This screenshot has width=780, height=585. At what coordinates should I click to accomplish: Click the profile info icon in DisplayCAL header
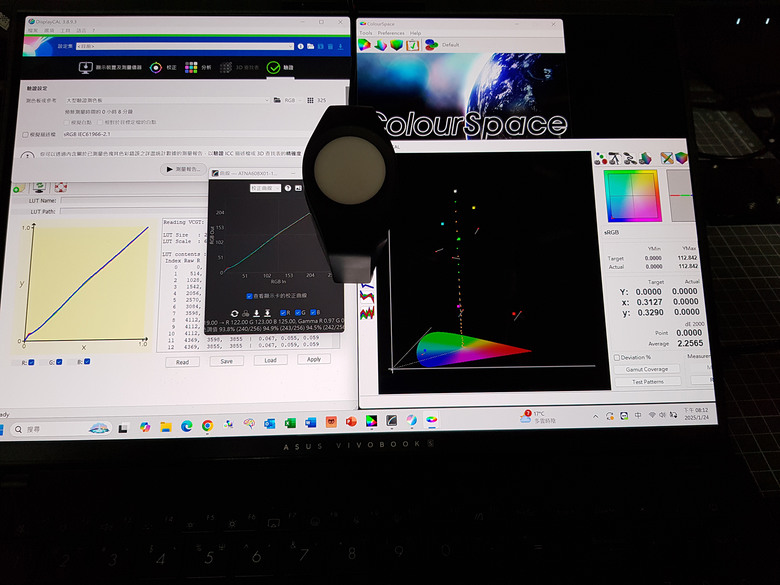[300, 46]
